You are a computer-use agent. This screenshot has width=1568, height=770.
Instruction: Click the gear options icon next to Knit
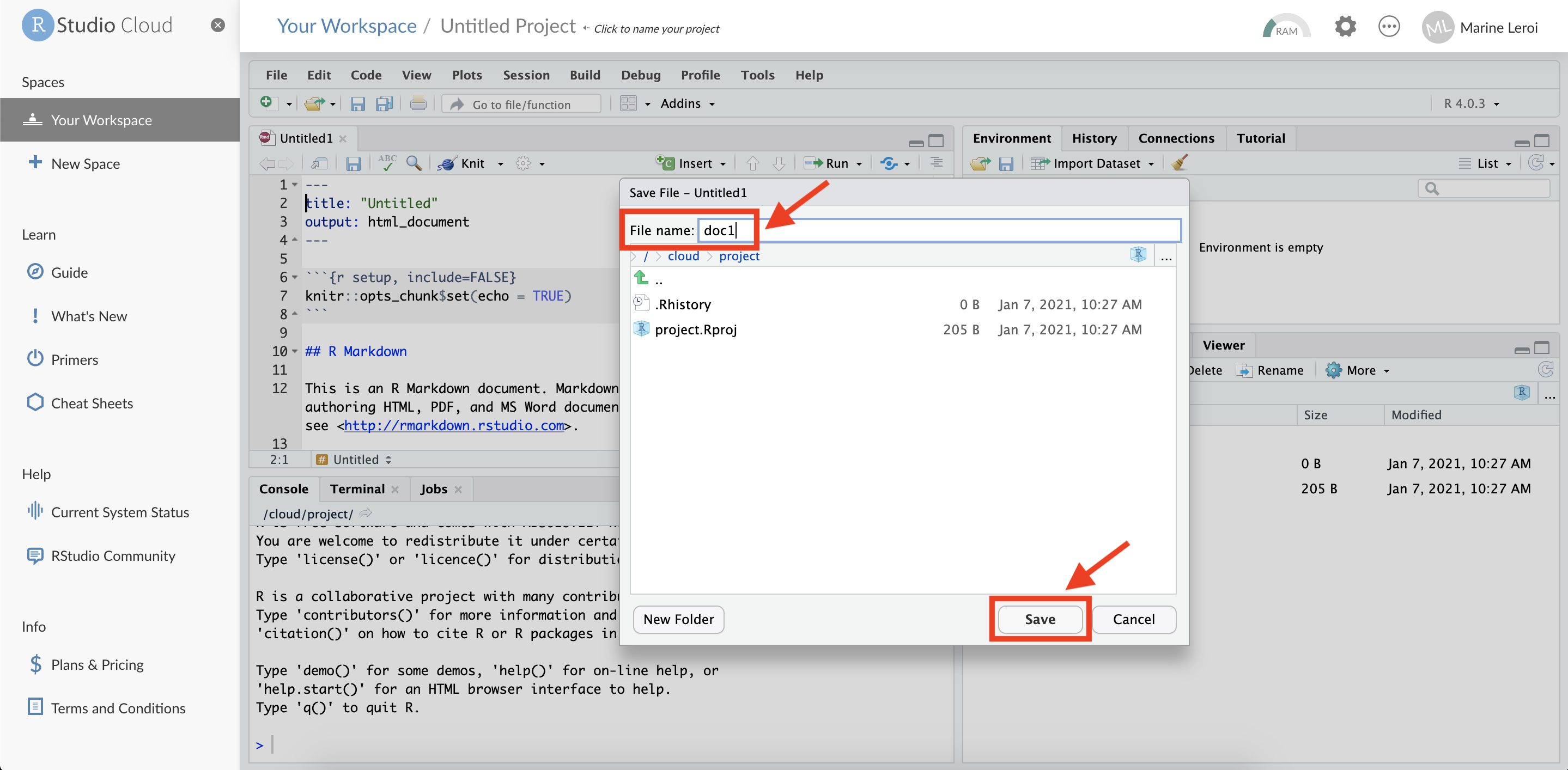523,163
